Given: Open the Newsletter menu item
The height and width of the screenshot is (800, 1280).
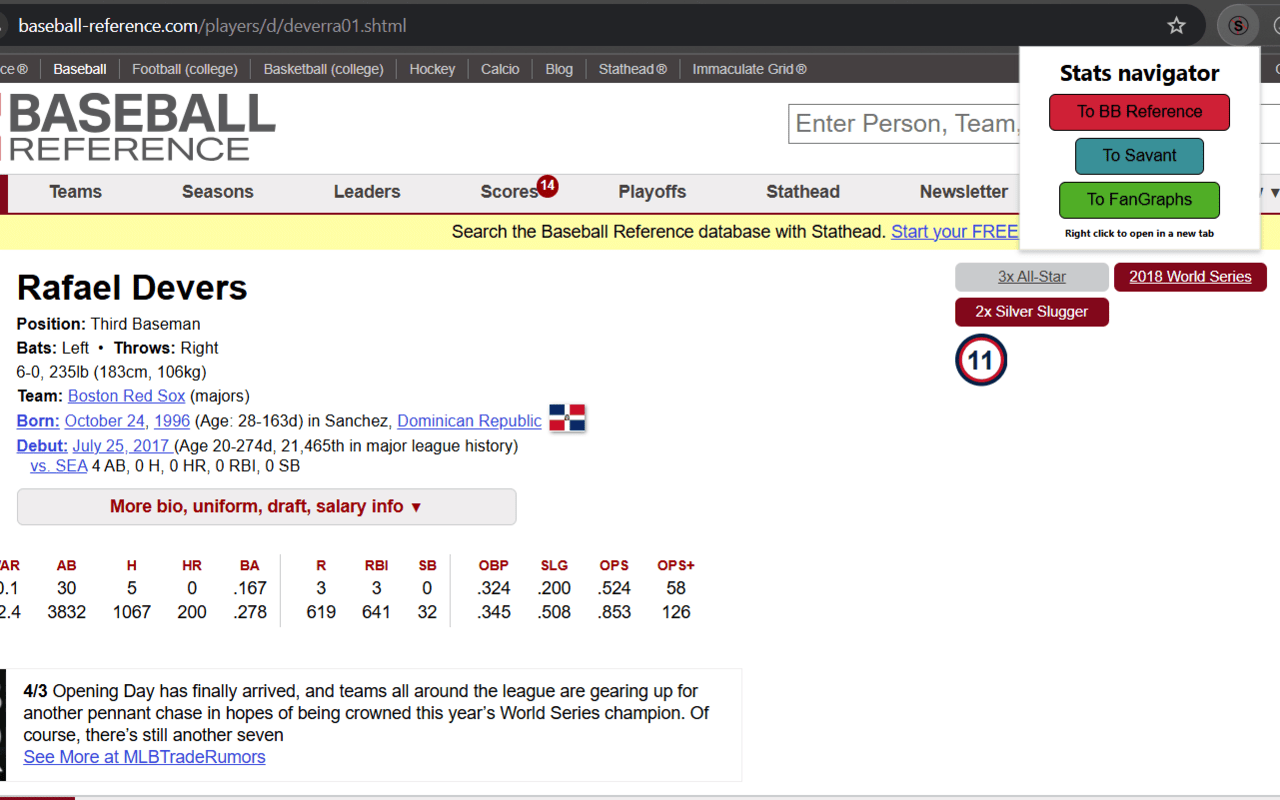Looking at the screenshot, I should pos(964,192).
